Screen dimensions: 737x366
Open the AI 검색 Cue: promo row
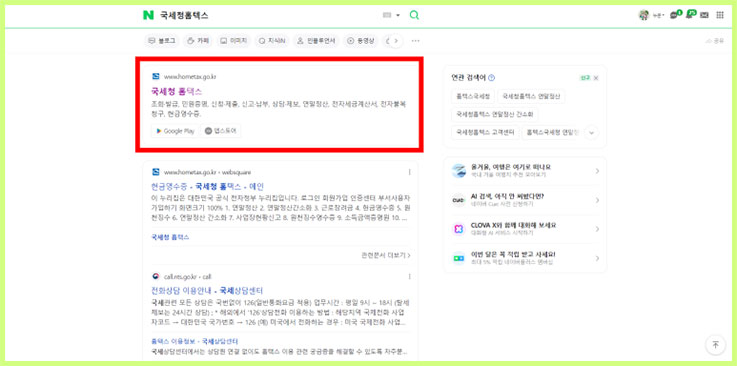525,200
